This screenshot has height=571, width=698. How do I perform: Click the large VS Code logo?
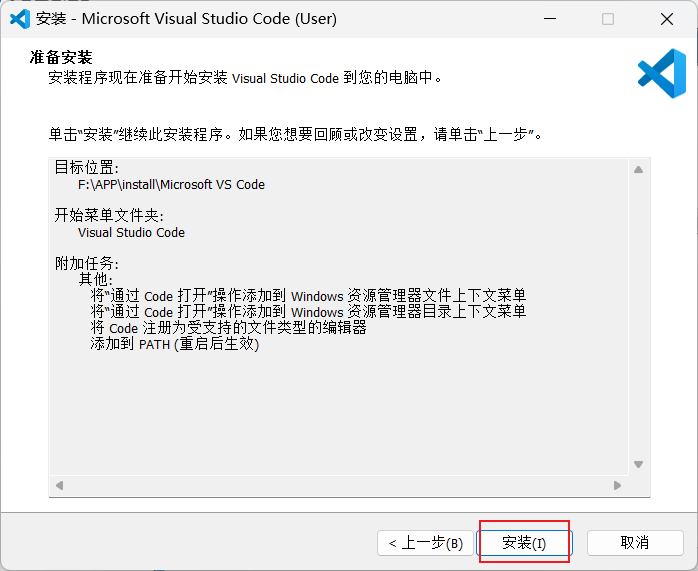pyautogui.click(x=662, y=73)
